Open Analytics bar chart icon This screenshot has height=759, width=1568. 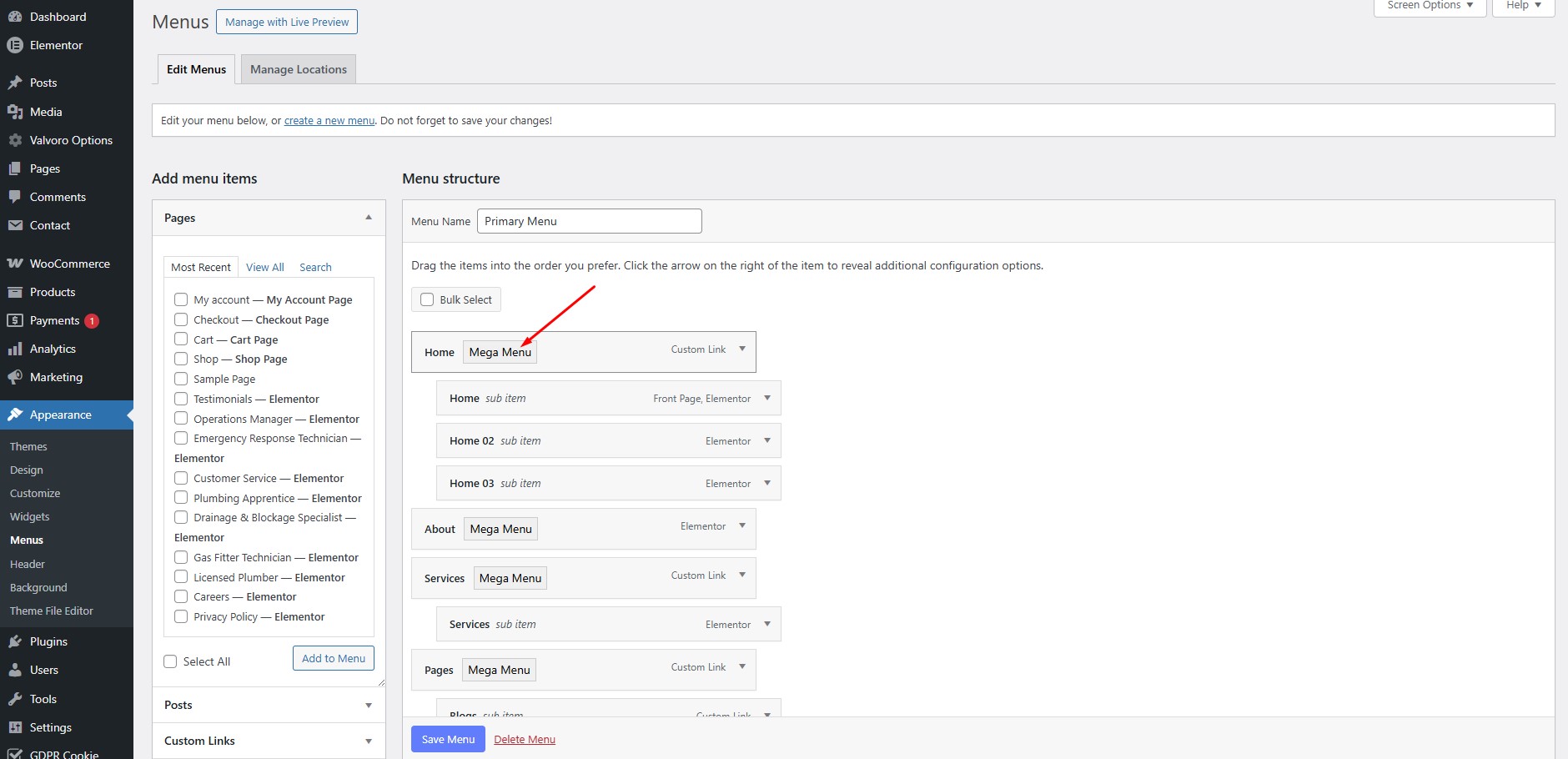[x=15, y=349]
